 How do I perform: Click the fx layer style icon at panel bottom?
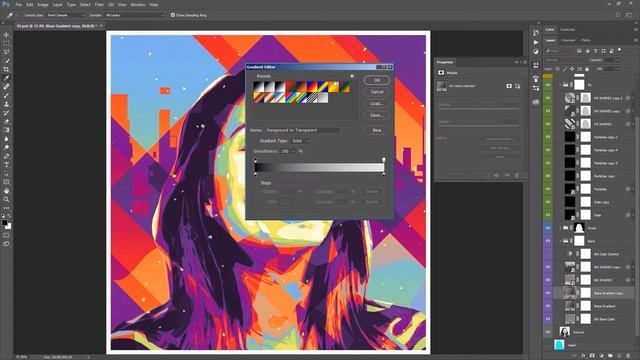[x=583, y=356]
